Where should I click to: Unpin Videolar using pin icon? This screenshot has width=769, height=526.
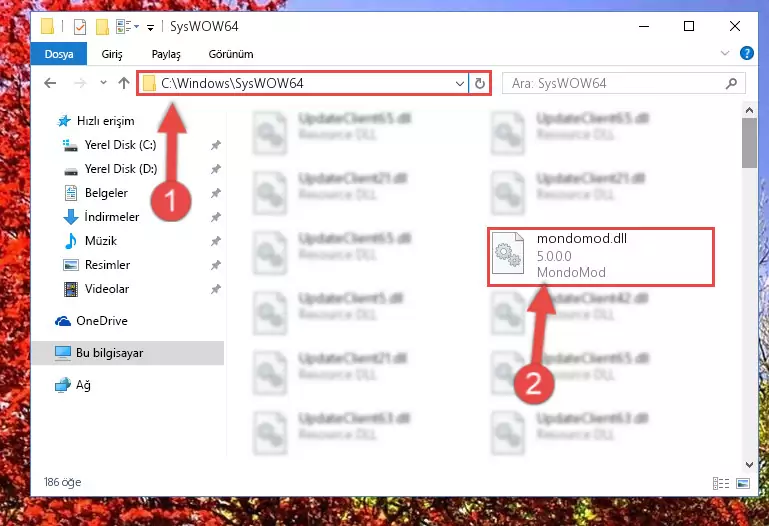[215, 289]
